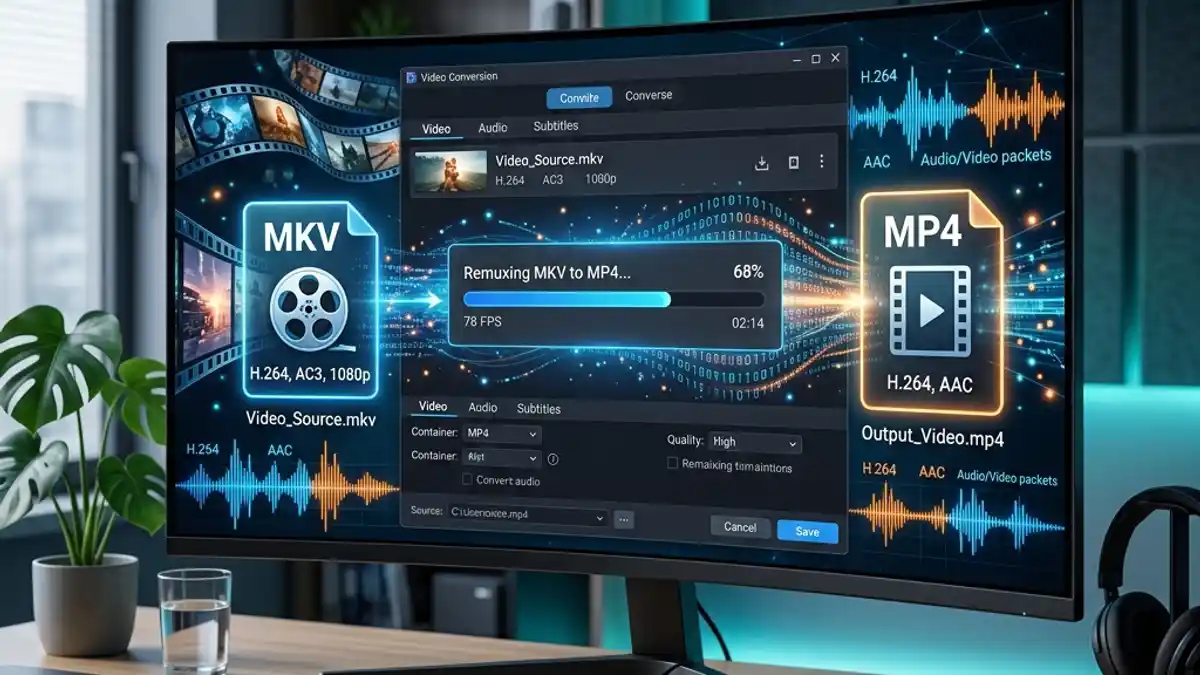Image resolution: width=1200 pixels, height=675 pixels.
Task: Click the info icon beside the second Container dropdown
Action: coord(552,459)
